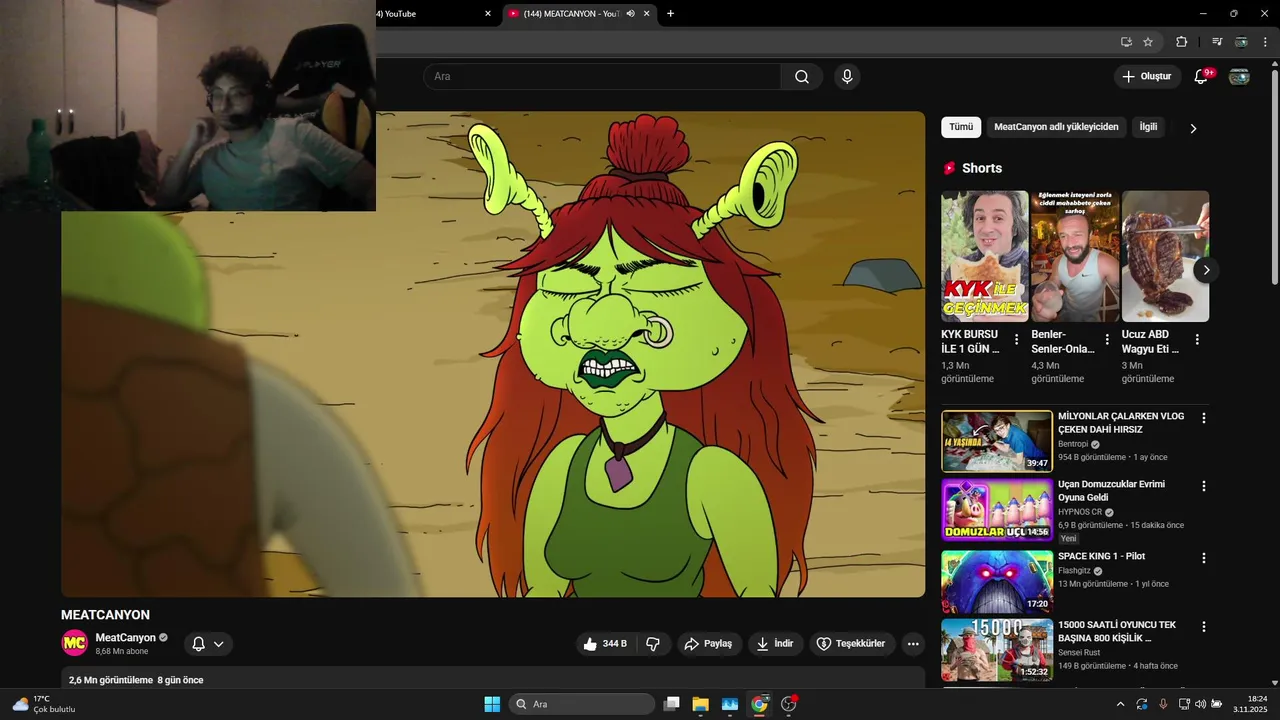Open options for Benler-Senler short
1280x720 pixels.
click(1107, 340)
